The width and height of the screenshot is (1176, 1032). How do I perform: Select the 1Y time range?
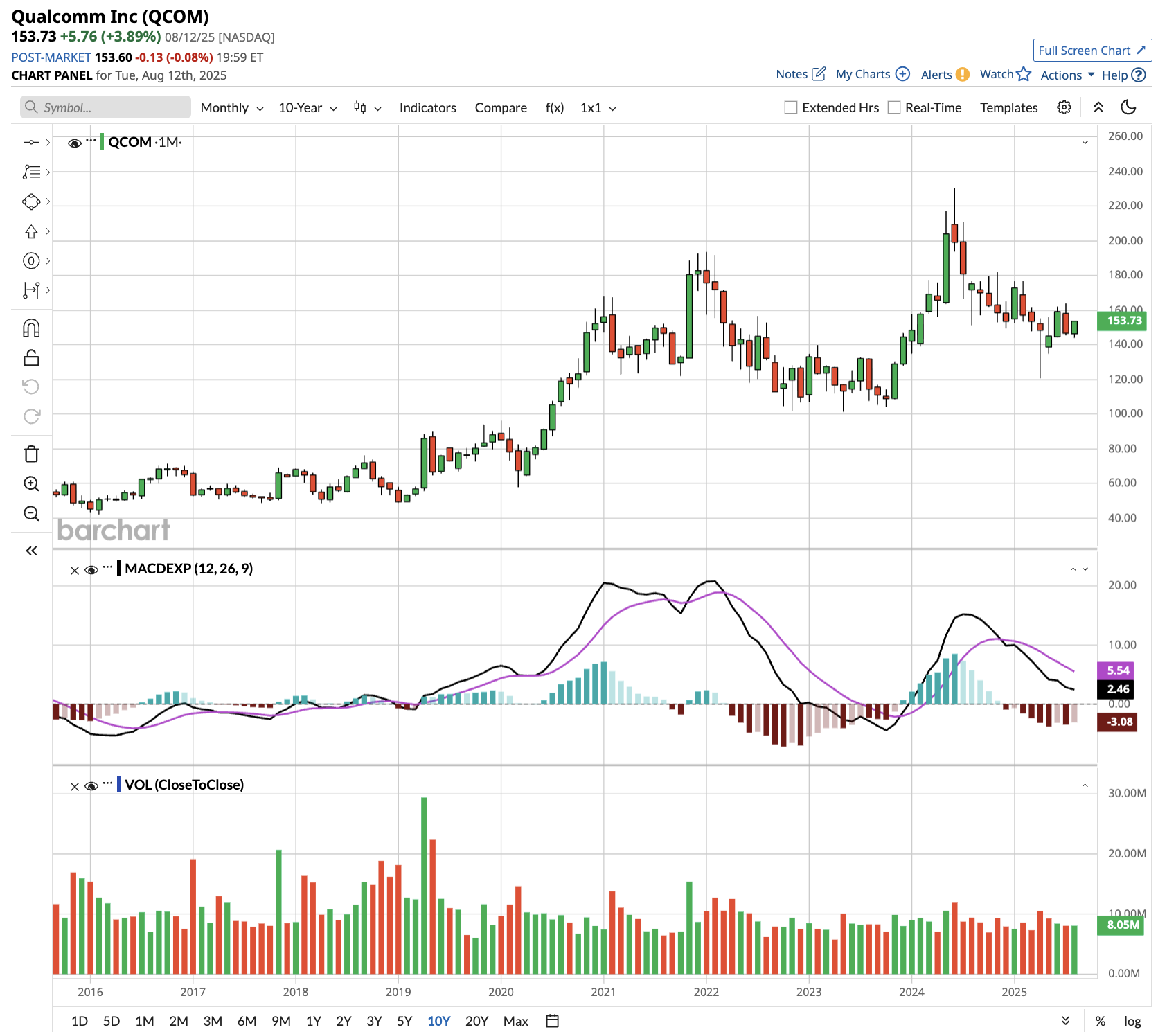(314, 1021)
